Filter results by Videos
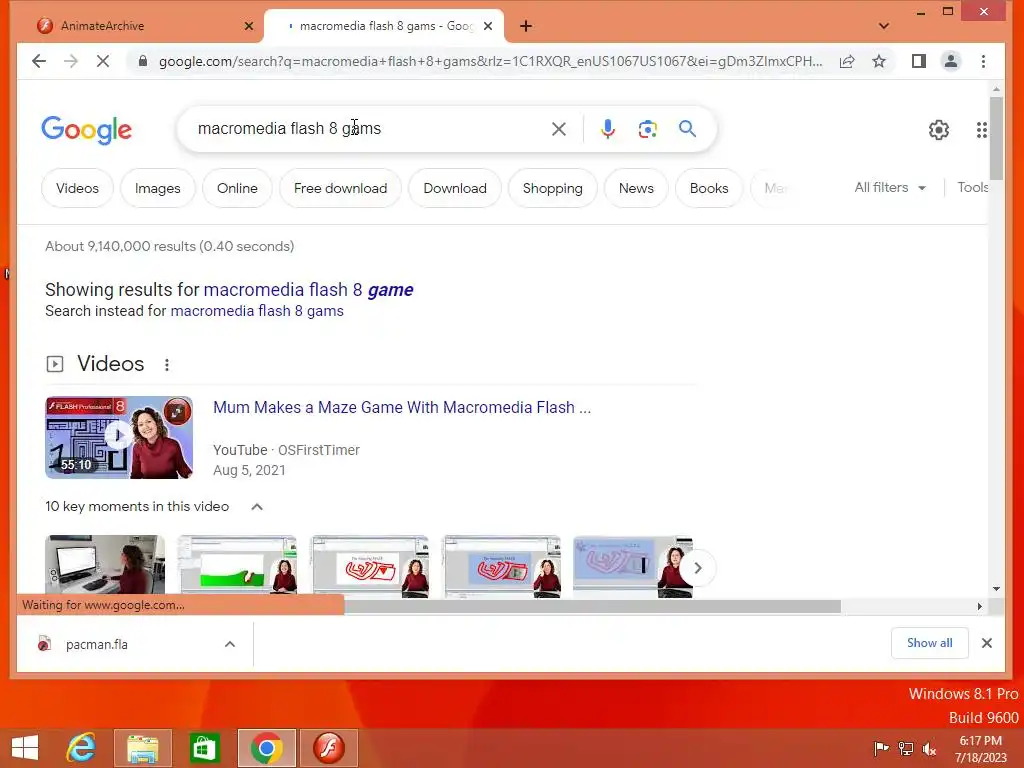Viewport: 1024px width, 768px height. tap(77, 188)
